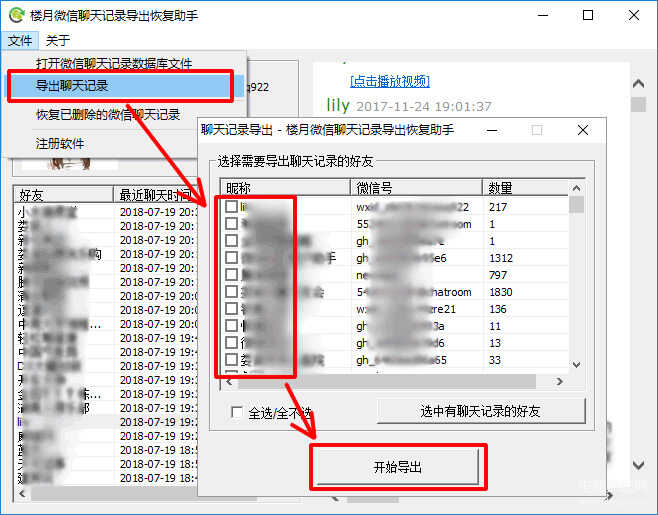This screenshot has width=658, height=515.
Task: Sort by 数量 column header
Action: (525, 188)
